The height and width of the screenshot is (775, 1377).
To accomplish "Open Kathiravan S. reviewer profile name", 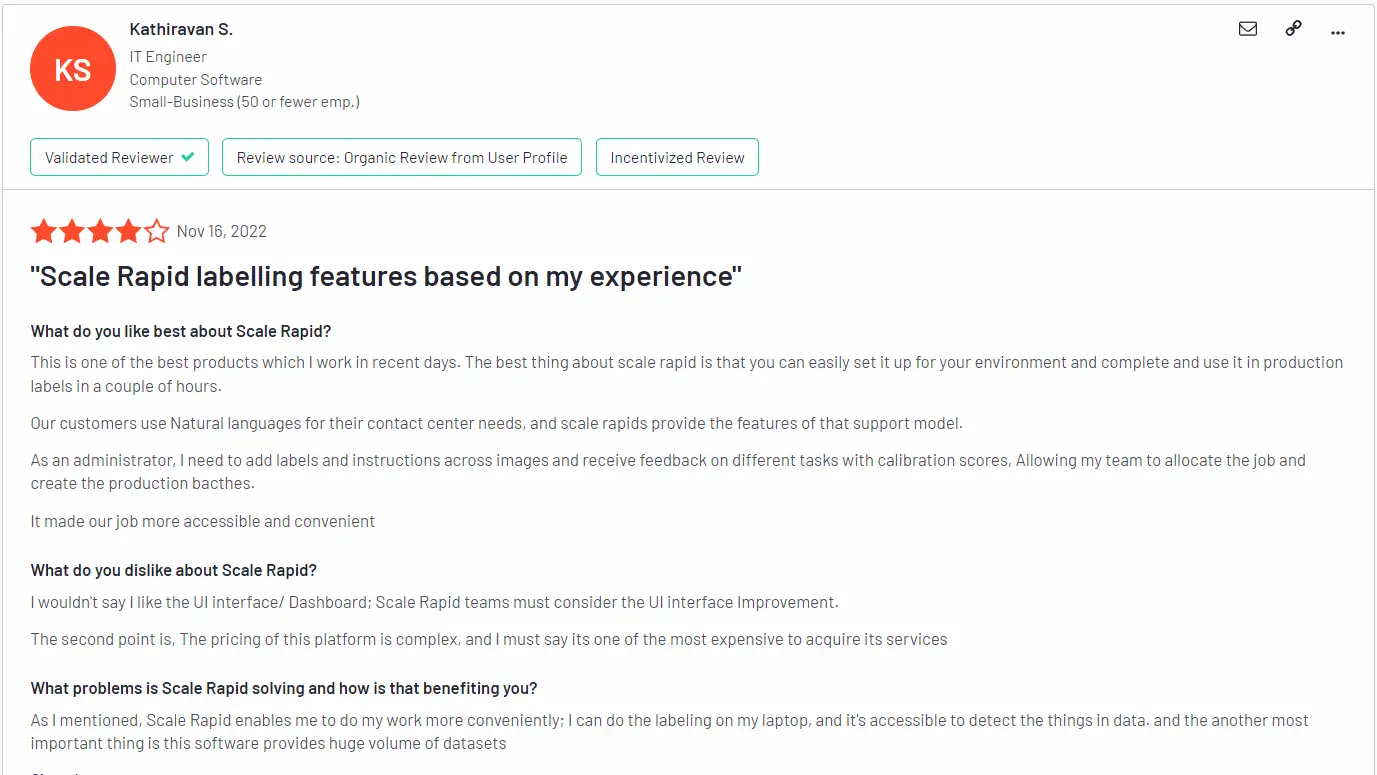I will [181, 30].
